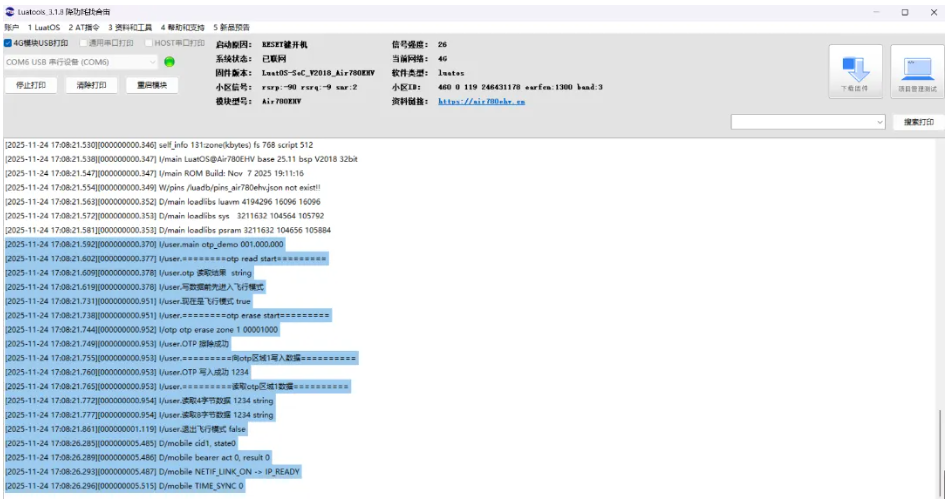Open the 账户 menu
Image resolution: width=951 pixels, height=504 pixels.
tap(11, 27)
